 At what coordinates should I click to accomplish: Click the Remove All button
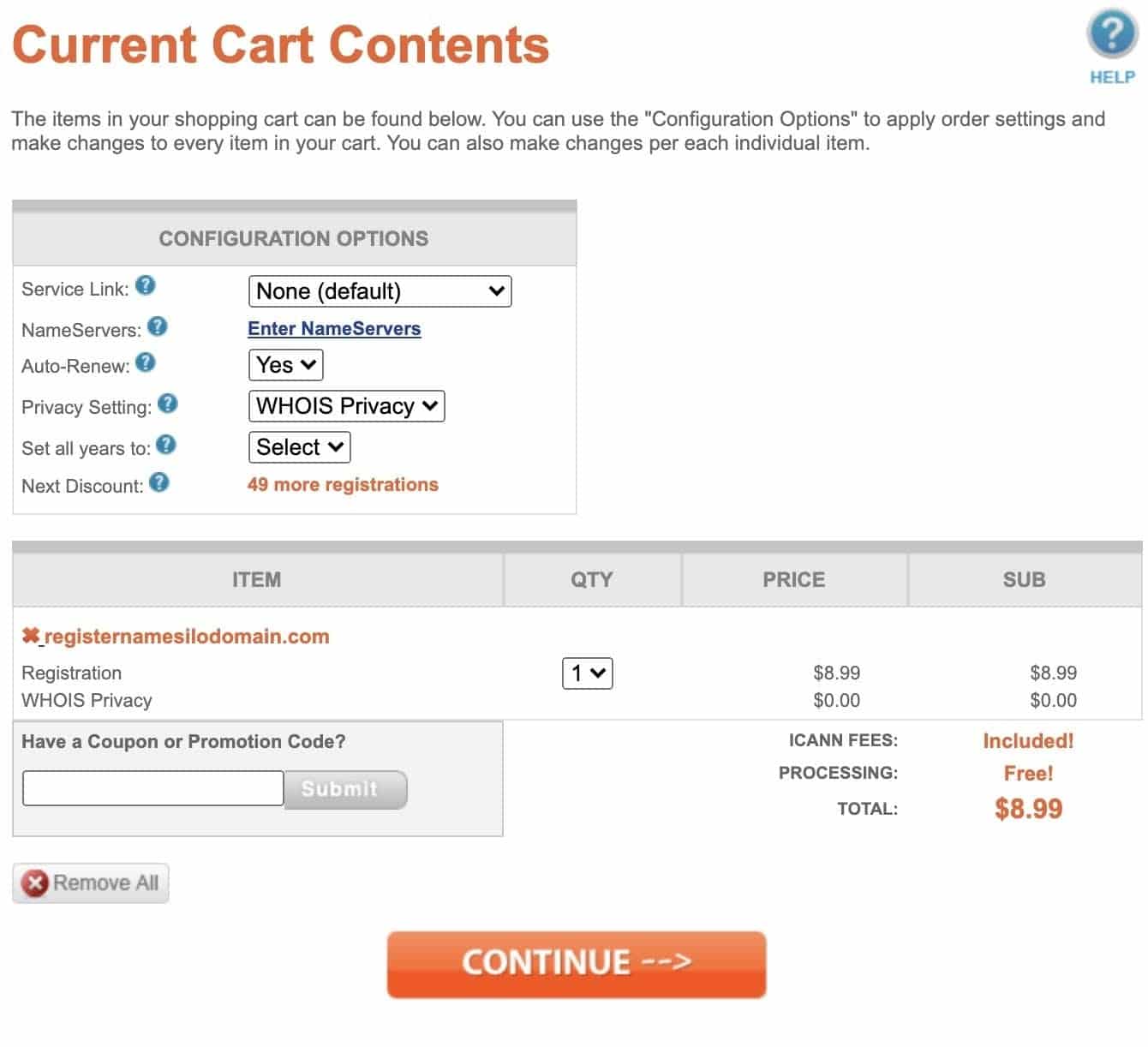[91, 882]
